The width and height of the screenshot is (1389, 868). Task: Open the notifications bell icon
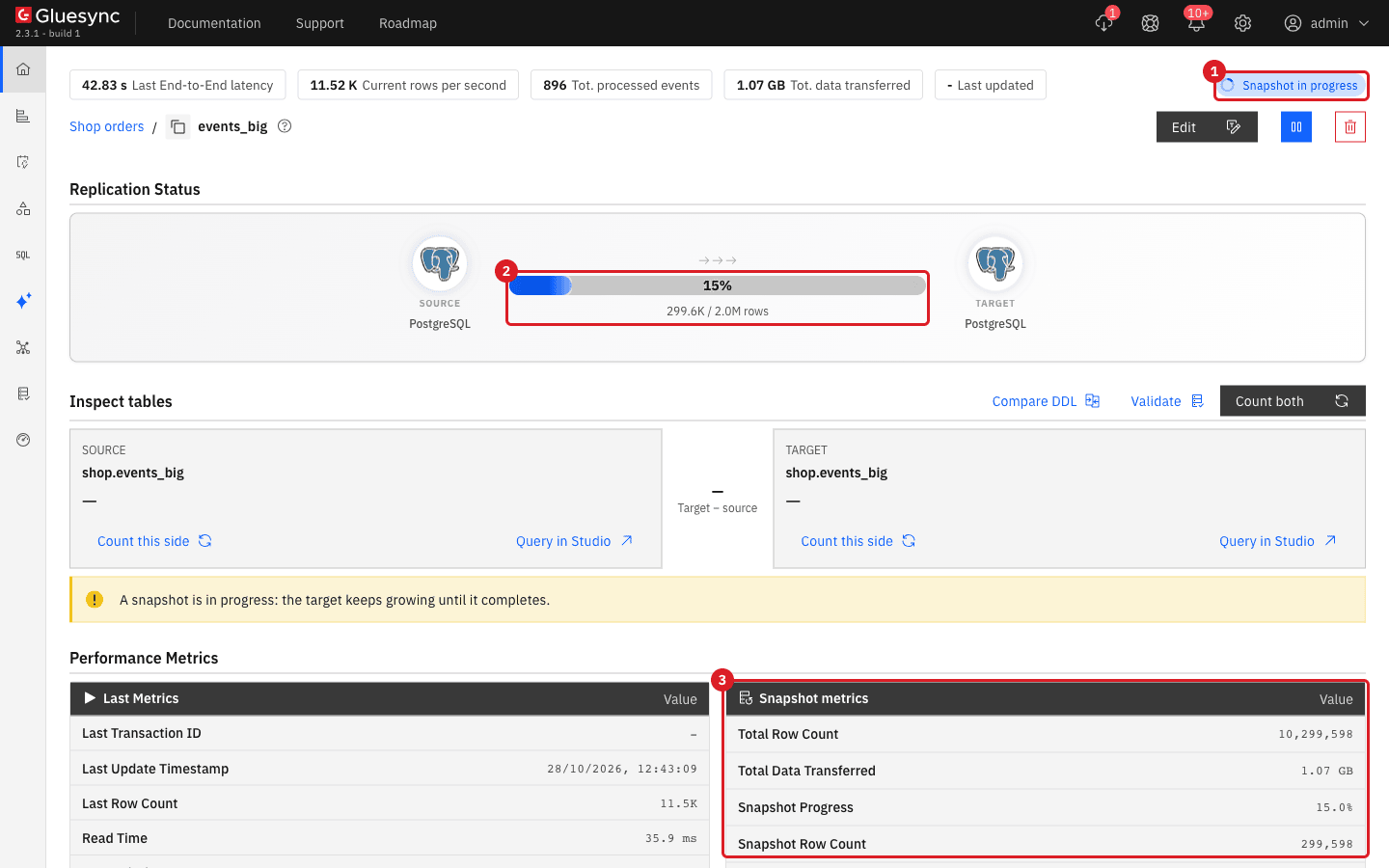click(x=1196, y=23)
